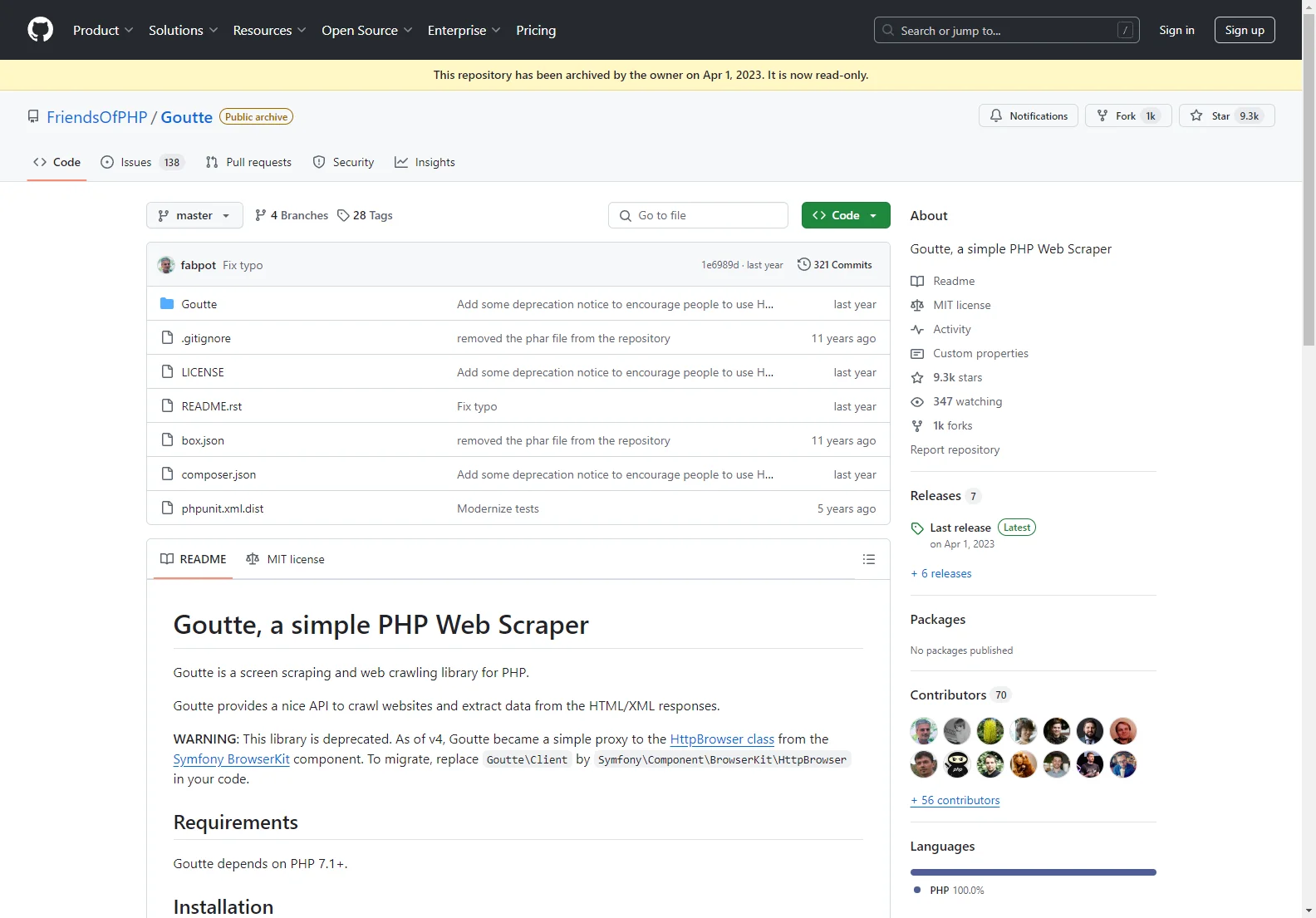Click the Sign up button
The image size is (1316, 918).
(1244, 30)
